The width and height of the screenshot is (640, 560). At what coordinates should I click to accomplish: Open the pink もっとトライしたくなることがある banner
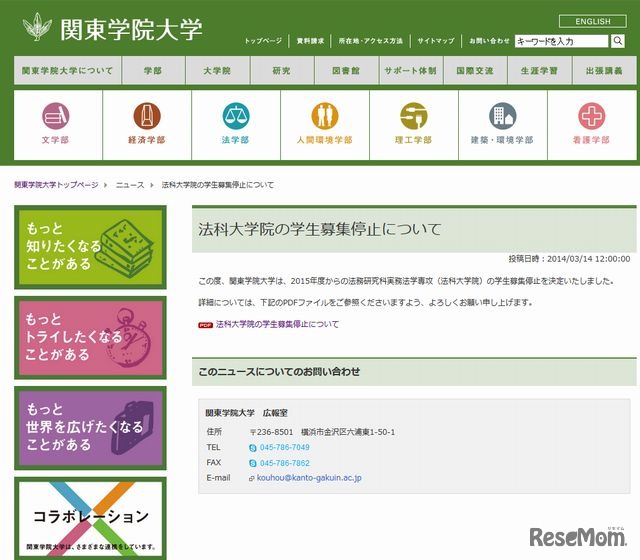pos(91,338)
